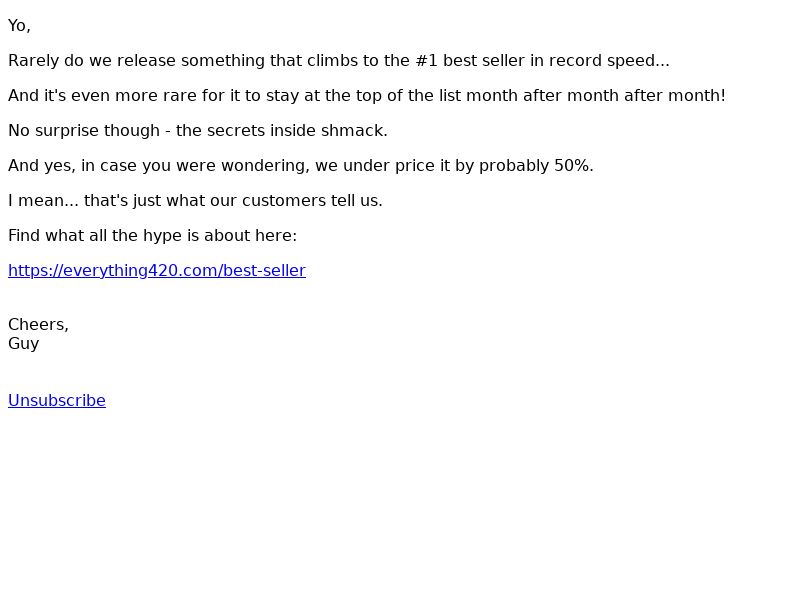Click the "Cheers," sign-off text

pyautogui.click(x=38, y=324)
